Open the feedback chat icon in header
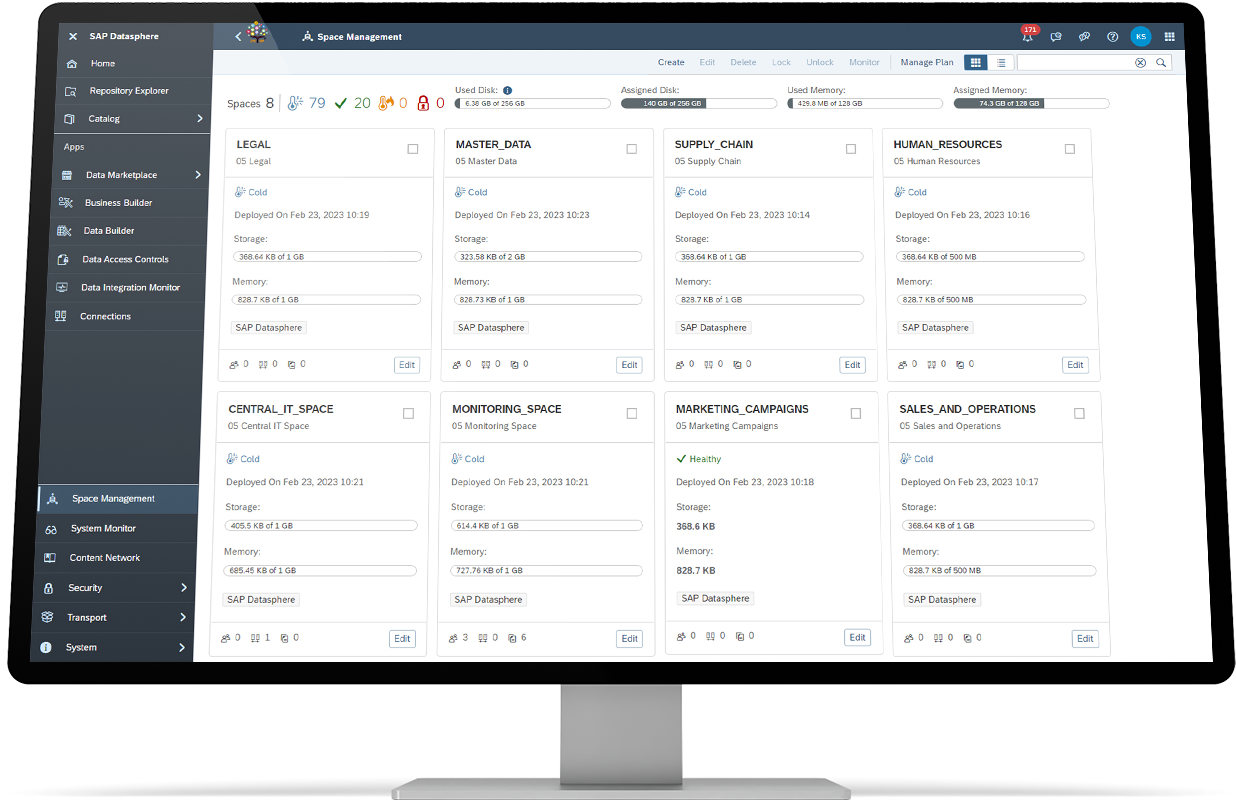1236x800 pixels. click(x=1056, y=37)
